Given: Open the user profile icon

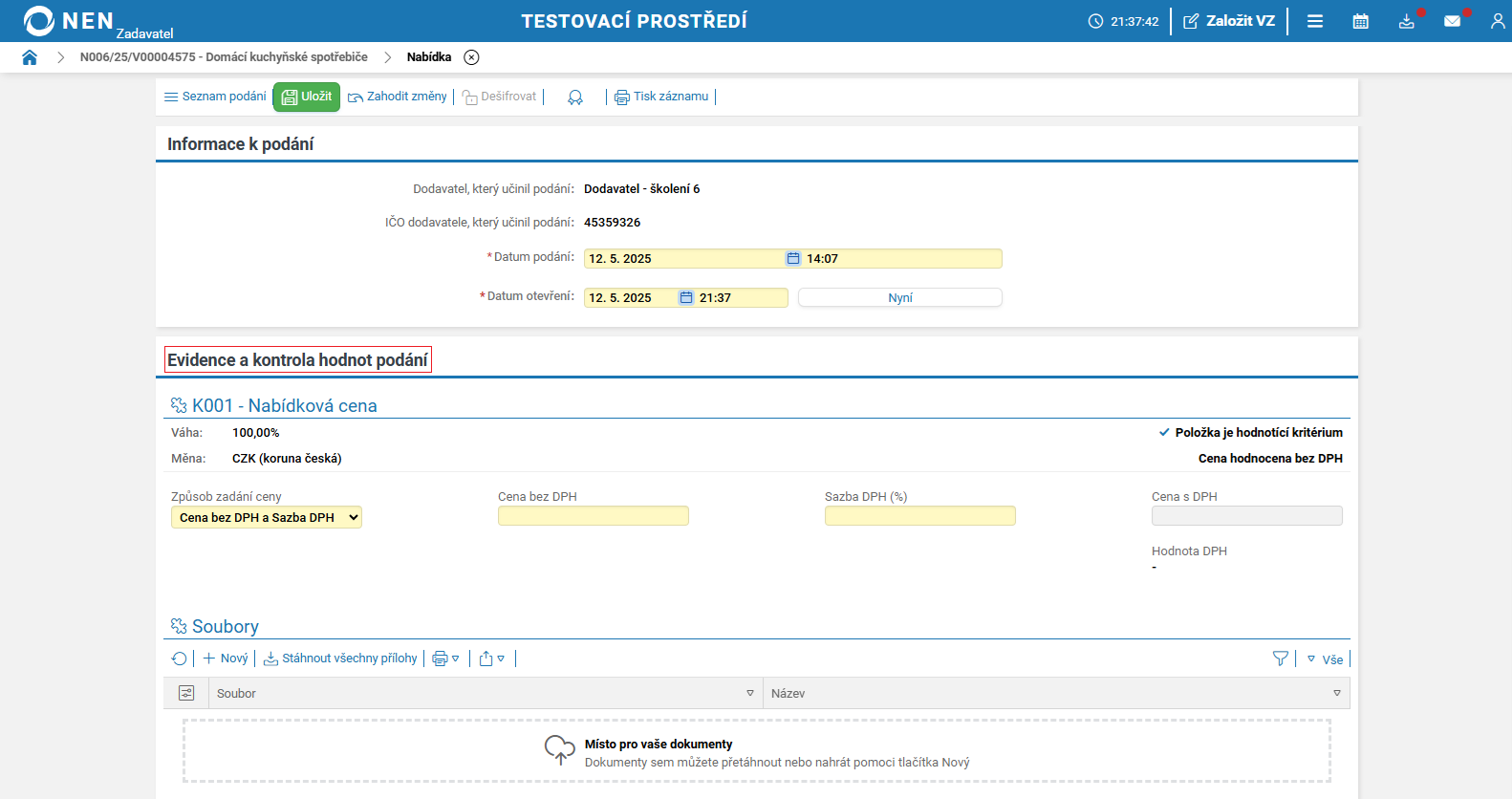Looking at the screenshot, I should pos(1497,21).
